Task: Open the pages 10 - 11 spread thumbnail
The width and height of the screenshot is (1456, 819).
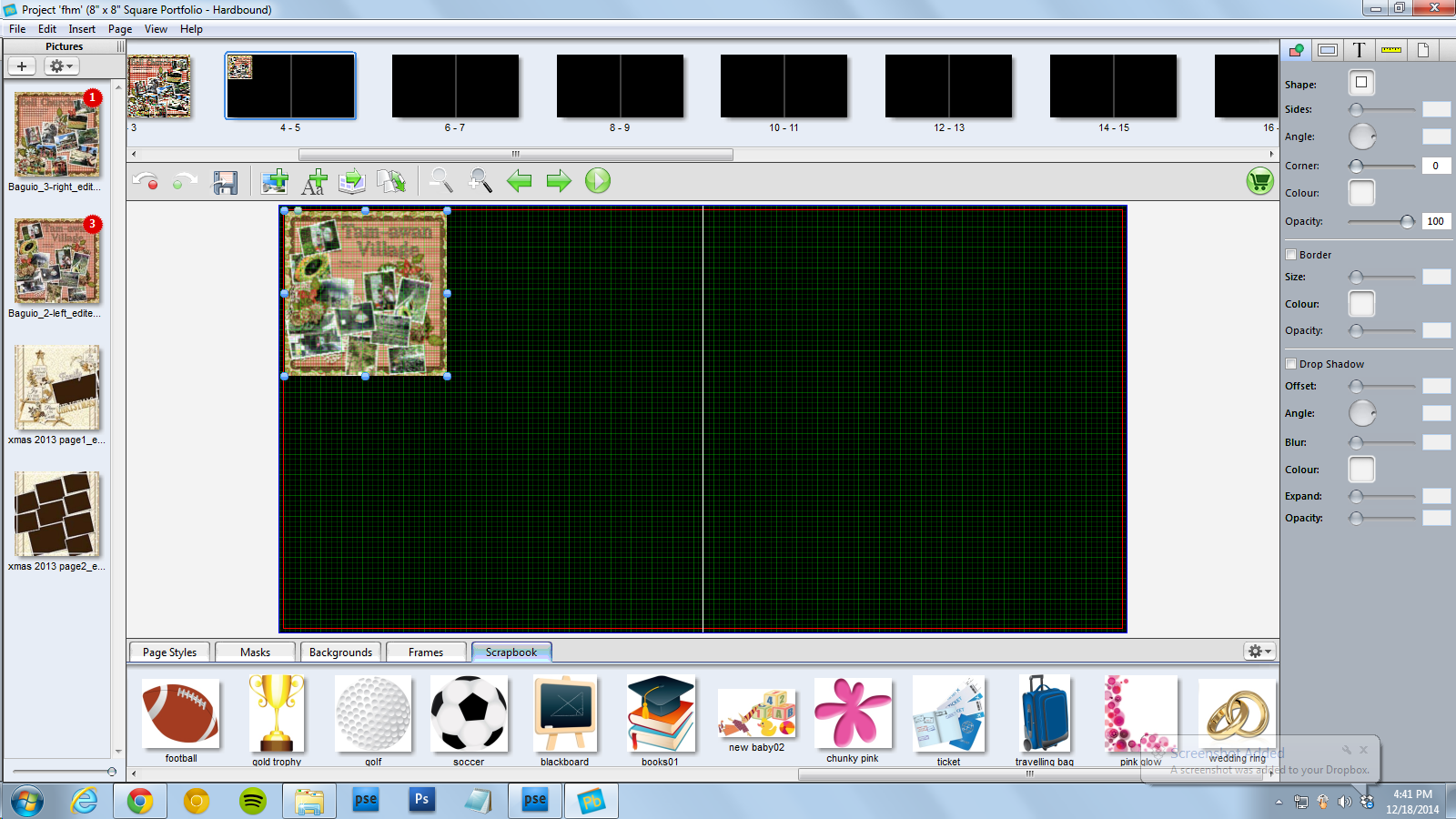Action: tap(784, 86)
